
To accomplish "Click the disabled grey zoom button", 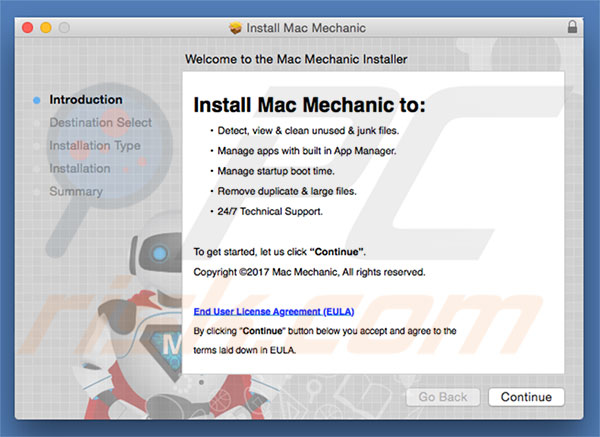I will [x=64, y=28].
